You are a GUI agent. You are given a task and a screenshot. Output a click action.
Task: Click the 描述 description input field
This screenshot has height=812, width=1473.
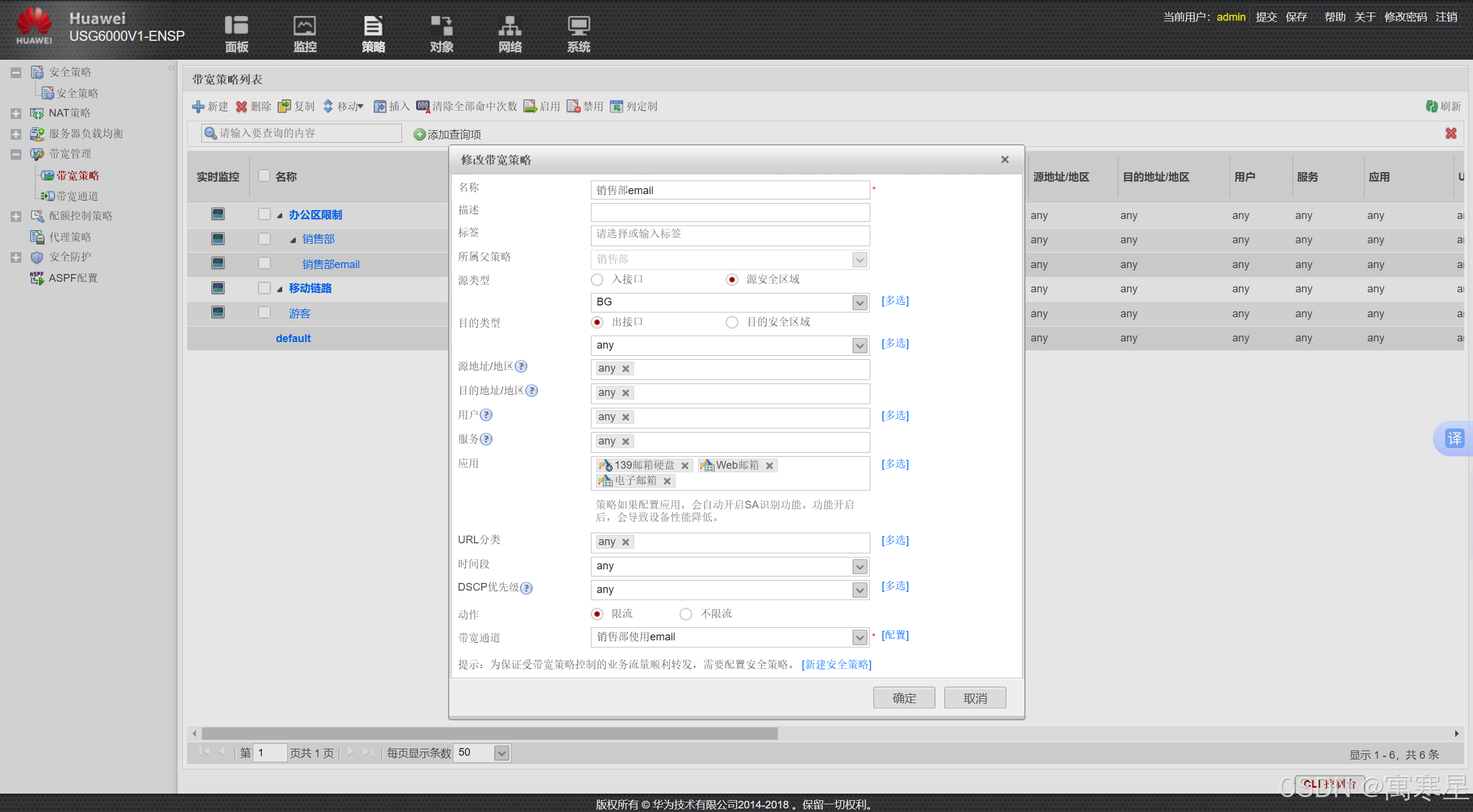pyautogui.click(x=730, y=212)
